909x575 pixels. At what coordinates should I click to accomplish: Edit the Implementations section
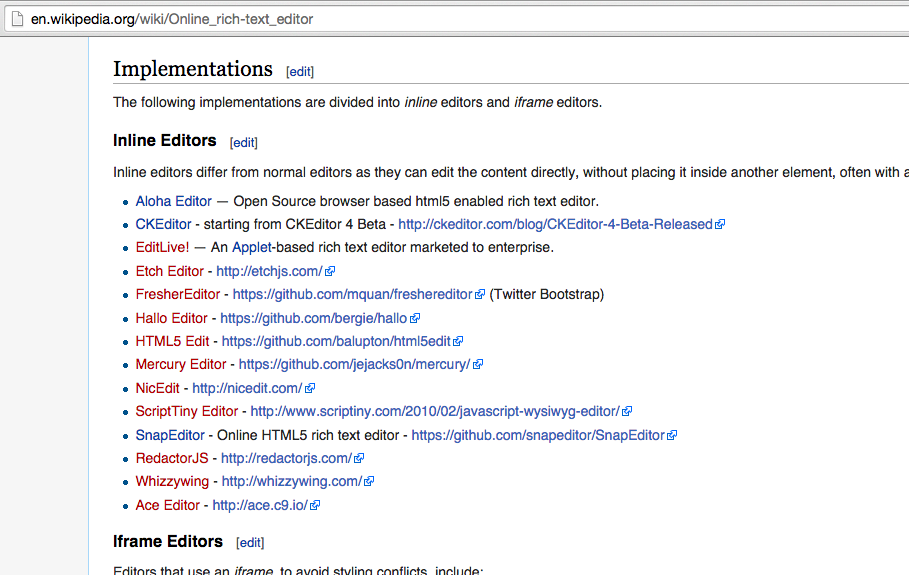point(300,72)
